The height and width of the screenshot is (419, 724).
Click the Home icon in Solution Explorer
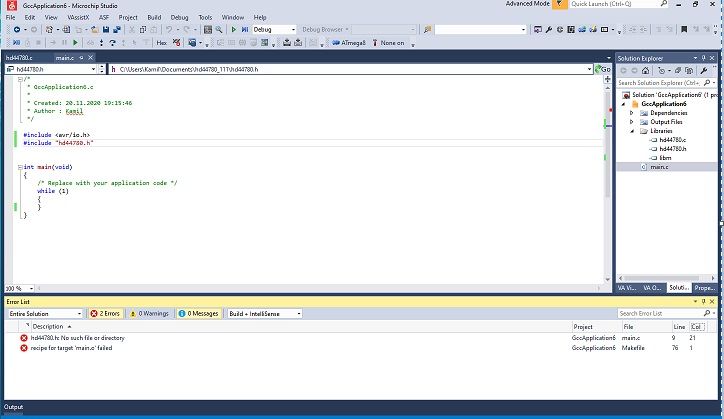click(646, 71)
